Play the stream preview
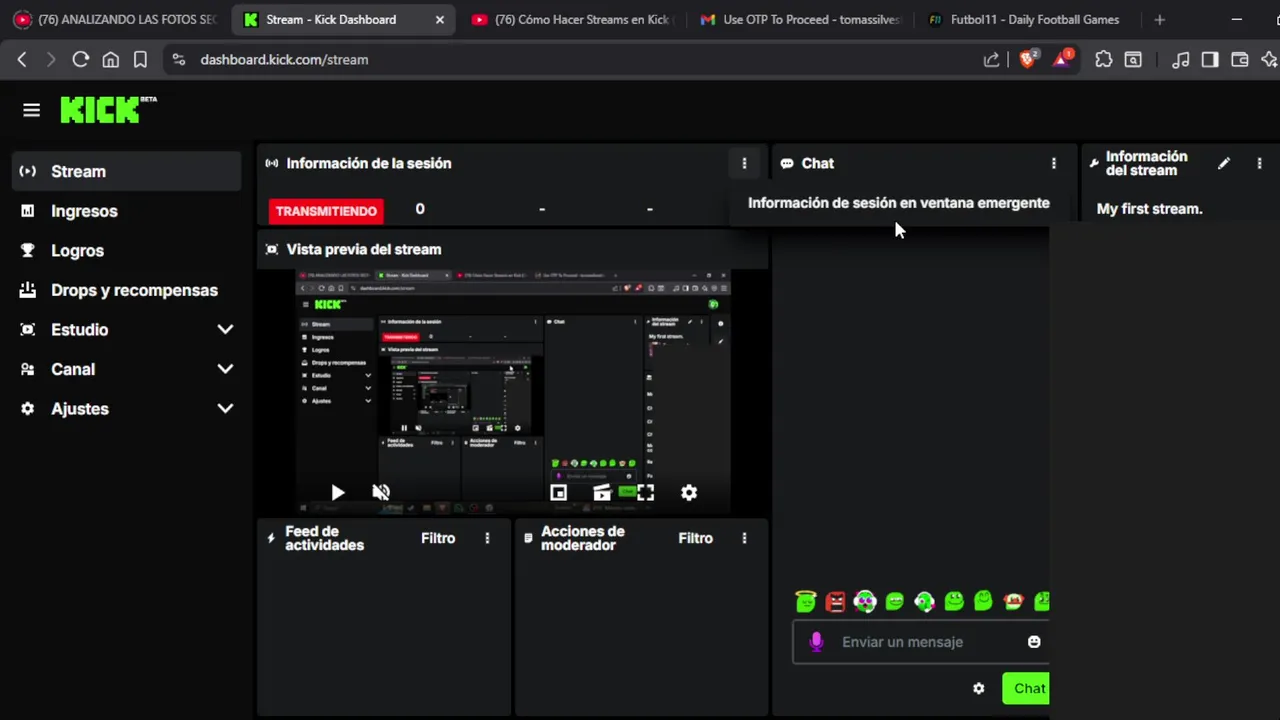 coord(337,492)
